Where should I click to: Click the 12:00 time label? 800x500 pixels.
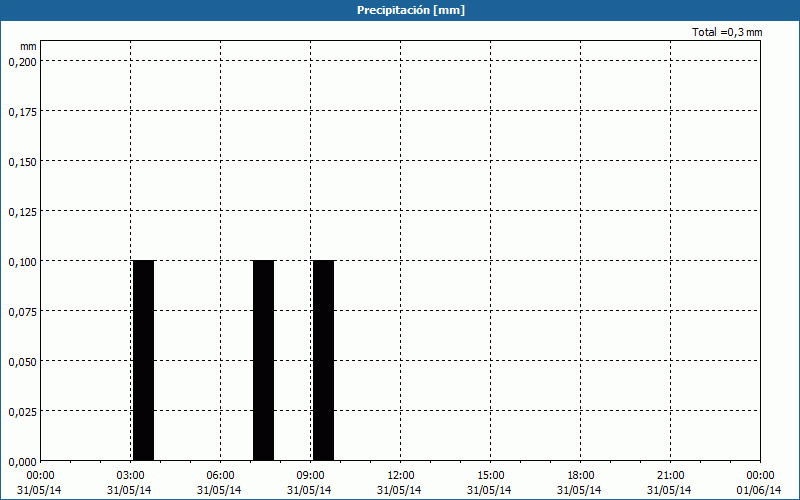click(x=401, y=476)
